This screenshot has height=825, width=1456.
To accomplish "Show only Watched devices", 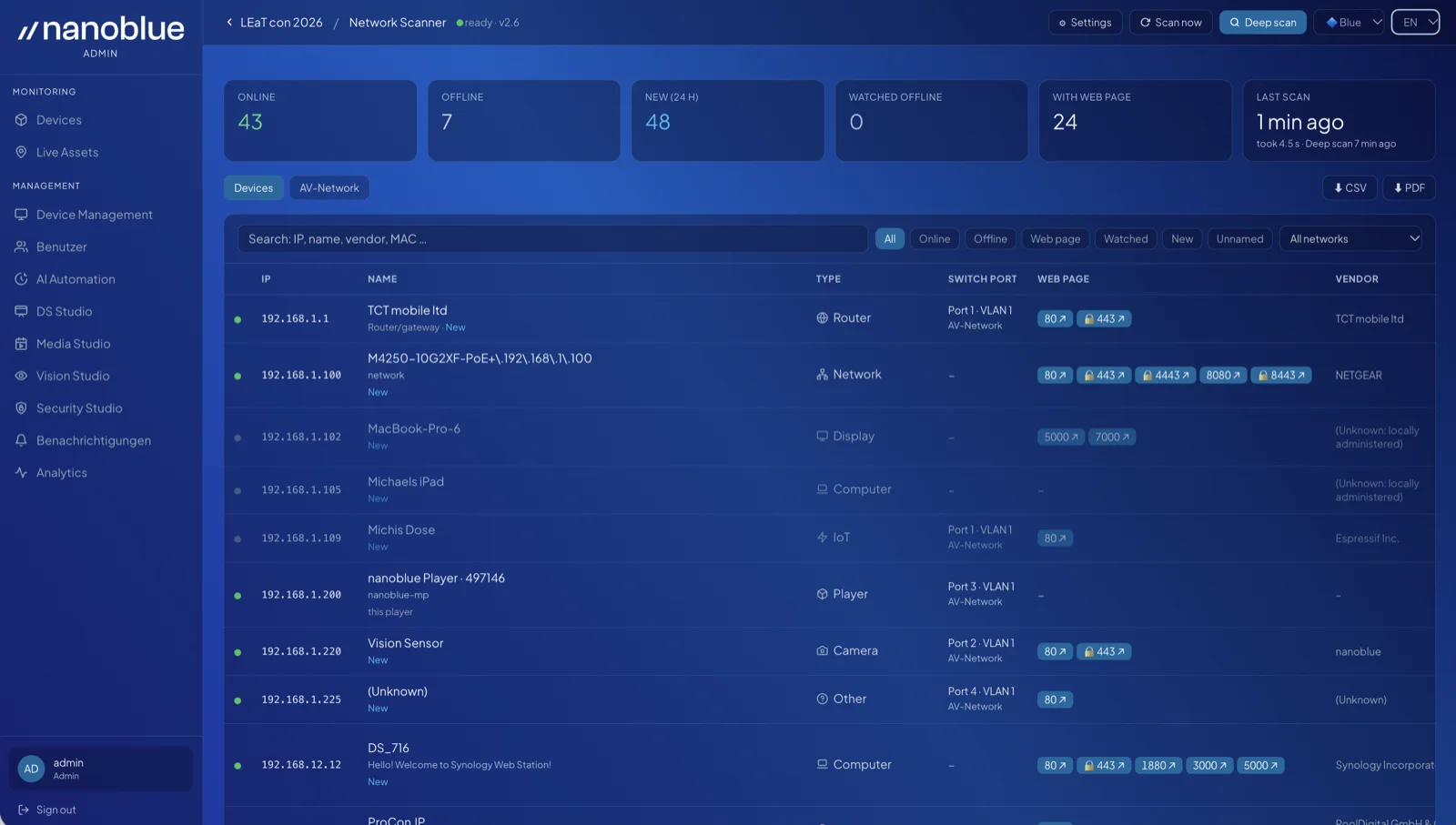I will coord(1126,239).
